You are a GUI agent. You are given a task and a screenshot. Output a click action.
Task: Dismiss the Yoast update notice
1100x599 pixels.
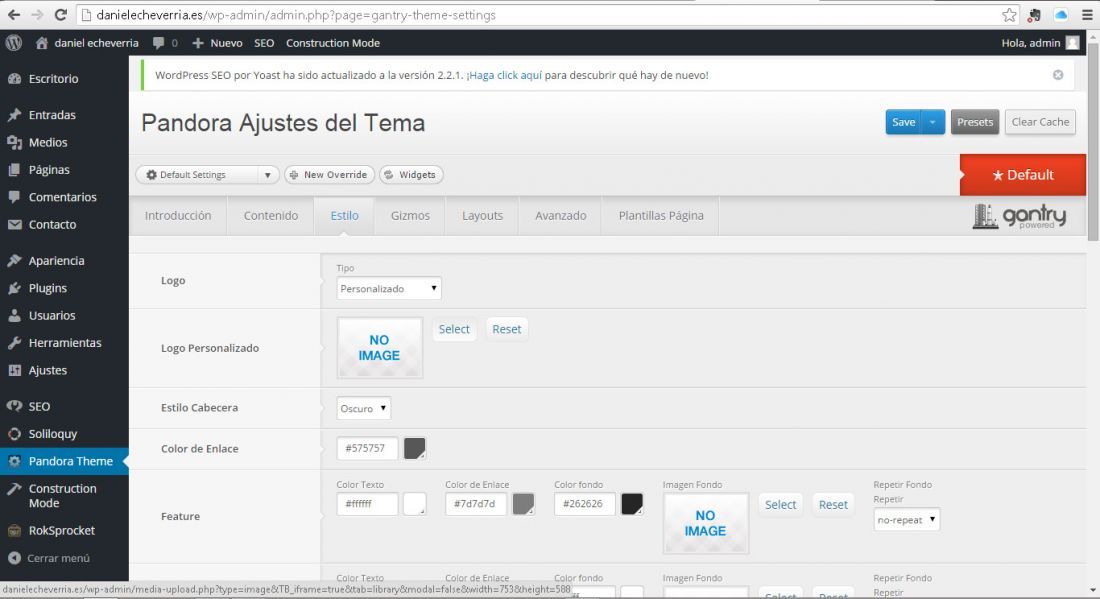tap(1058, 75)
